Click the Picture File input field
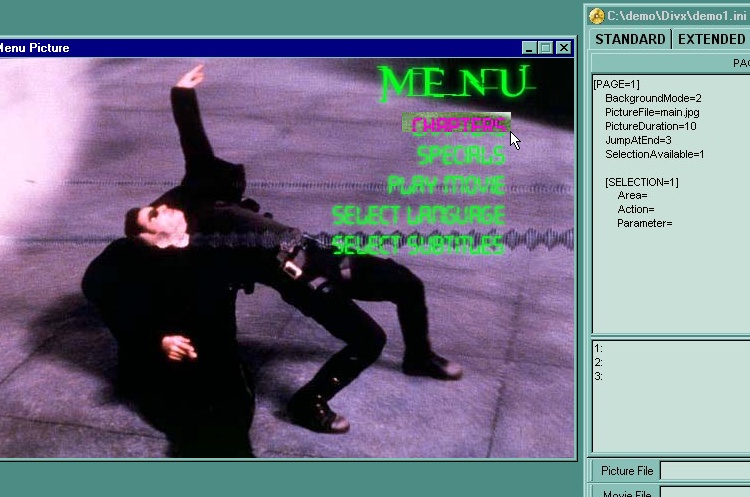The width and height of the screenshot is (750, 497). [x=705, y=471]
